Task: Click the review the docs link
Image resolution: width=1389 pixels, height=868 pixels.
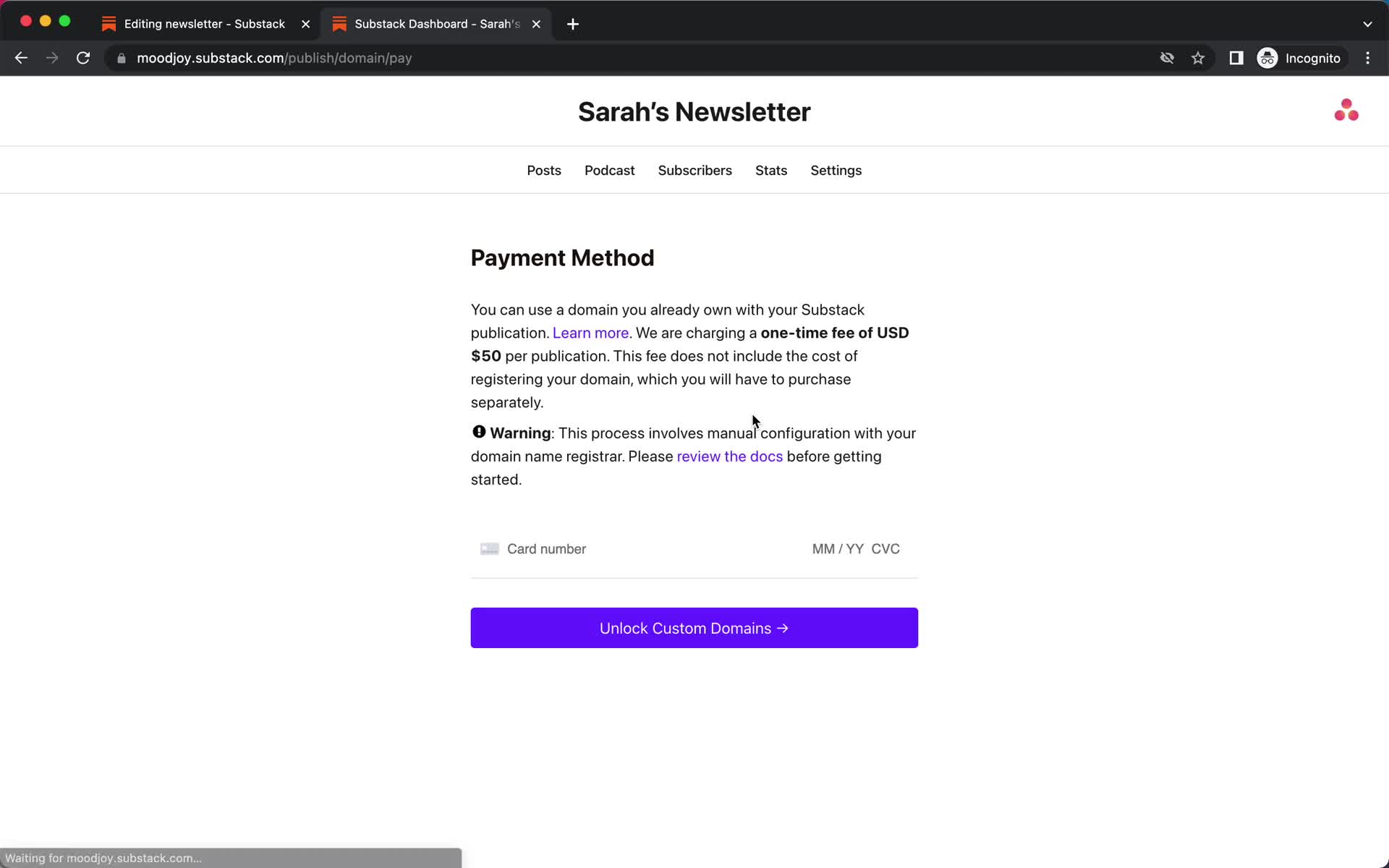Action: 730,456
